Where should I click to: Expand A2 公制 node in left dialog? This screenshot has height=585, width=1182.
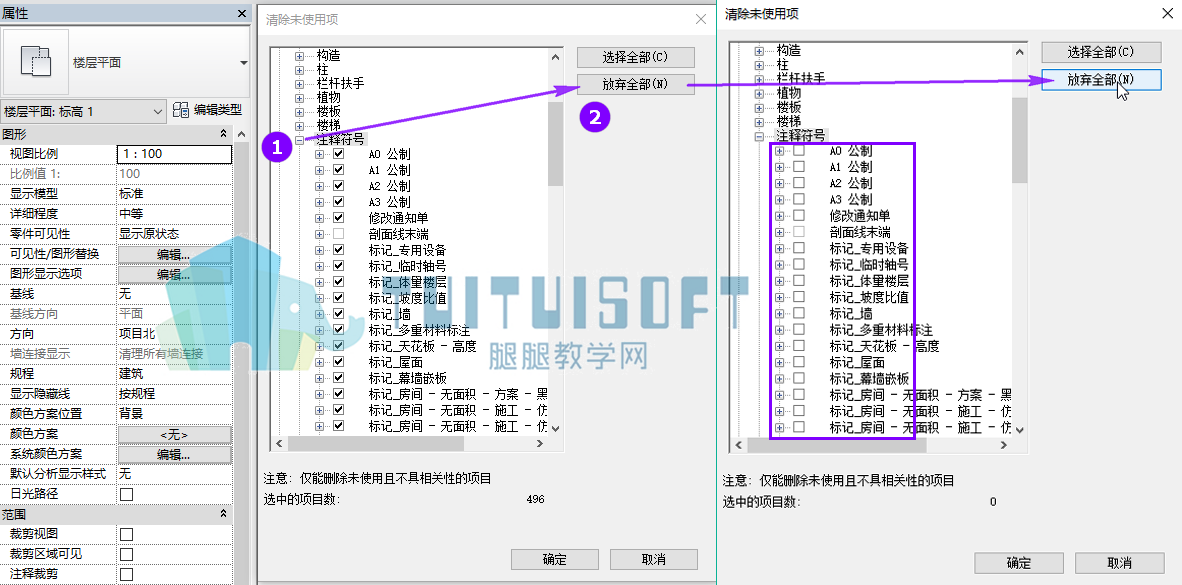tap(320, 186)
